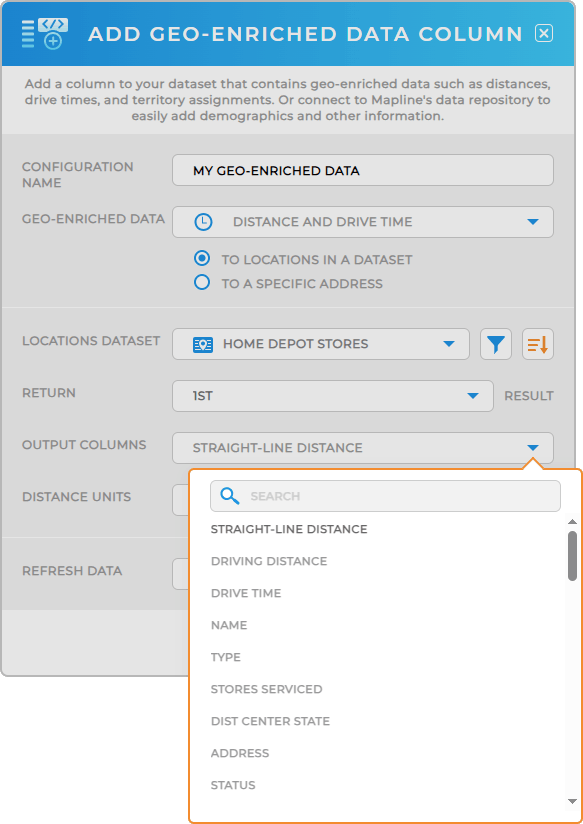Close the Add Geo-Enriched Data Column dialog
Viewport: 583px width, 824px height.
coord(544,34)
